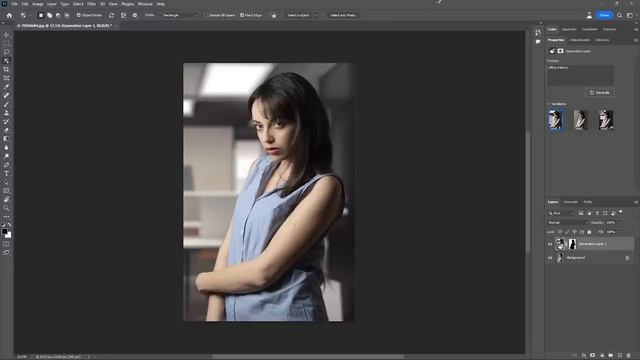Open the layer Kind filter dropdown

click(561, 213)
